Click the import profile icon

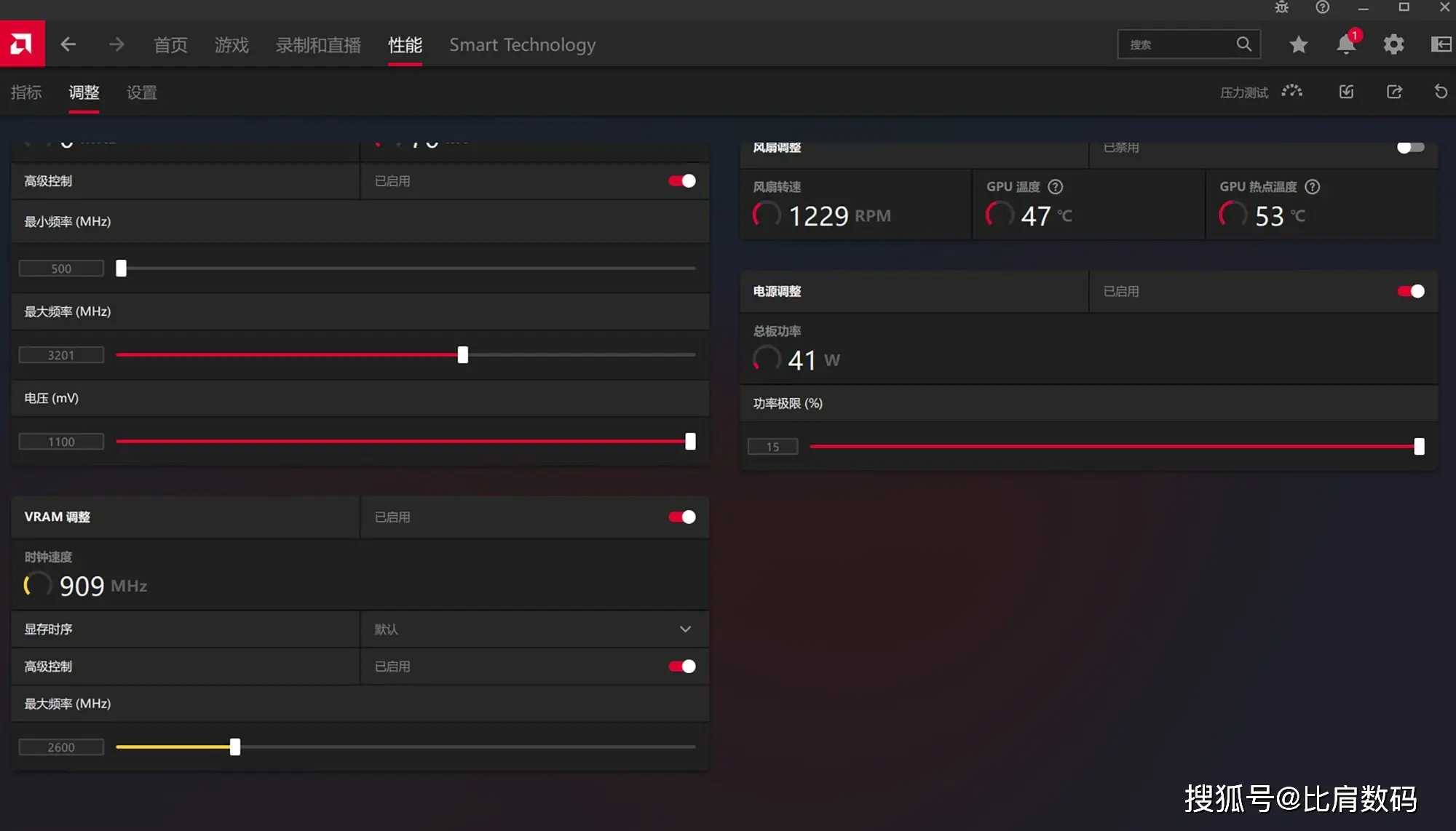(1346, 92)
